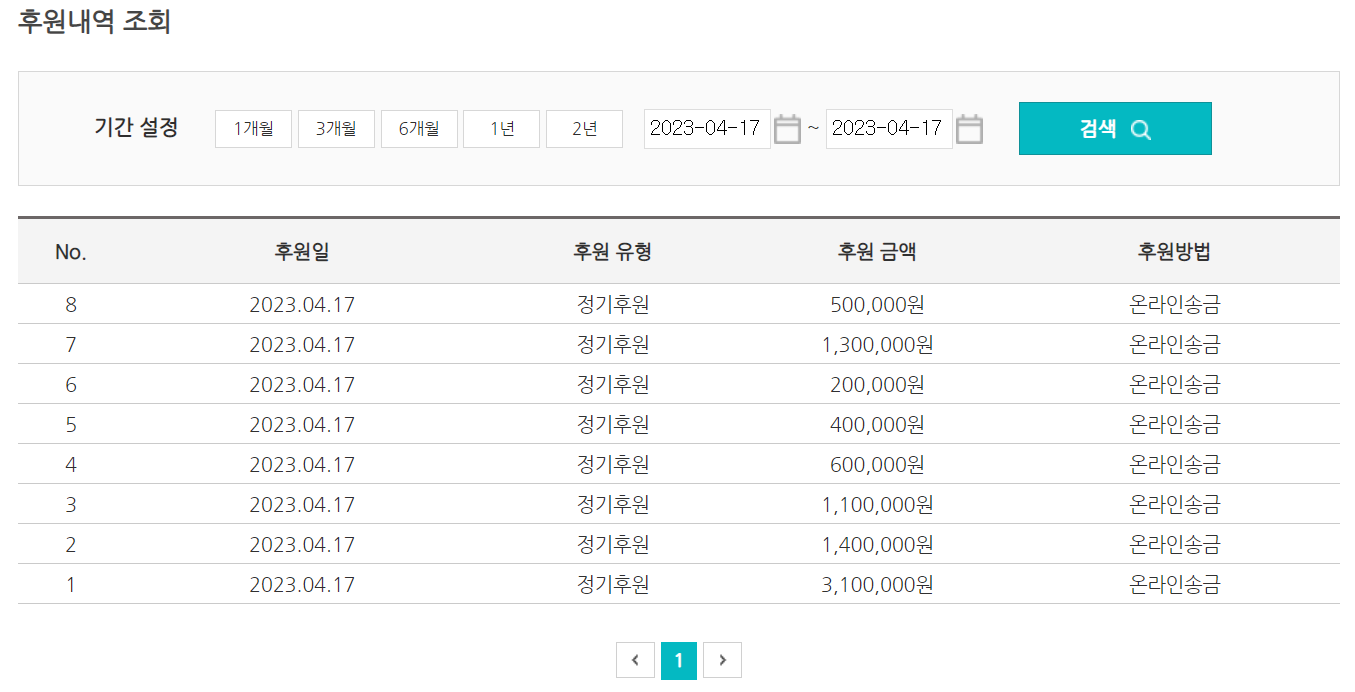Viewport: 1355px width, 692px height.
Task: Click the start date input field
Action: click(707, 129)
